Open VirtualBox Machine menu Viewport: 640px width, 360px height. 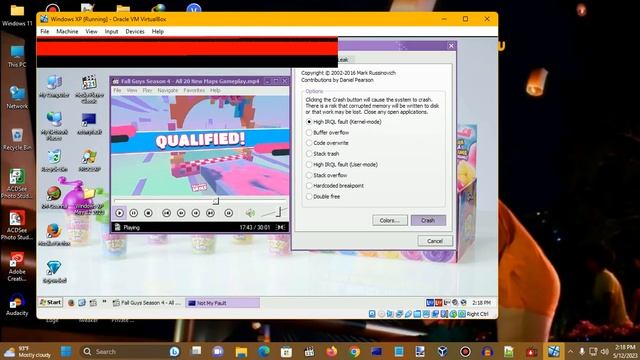coord(67,31)
